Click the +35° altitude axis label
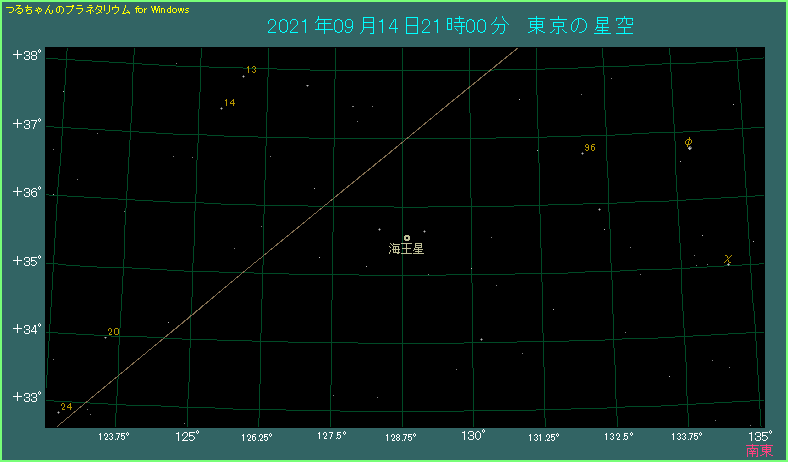The height and width of the screenshot is (462, 788). [x=26, y=261]
